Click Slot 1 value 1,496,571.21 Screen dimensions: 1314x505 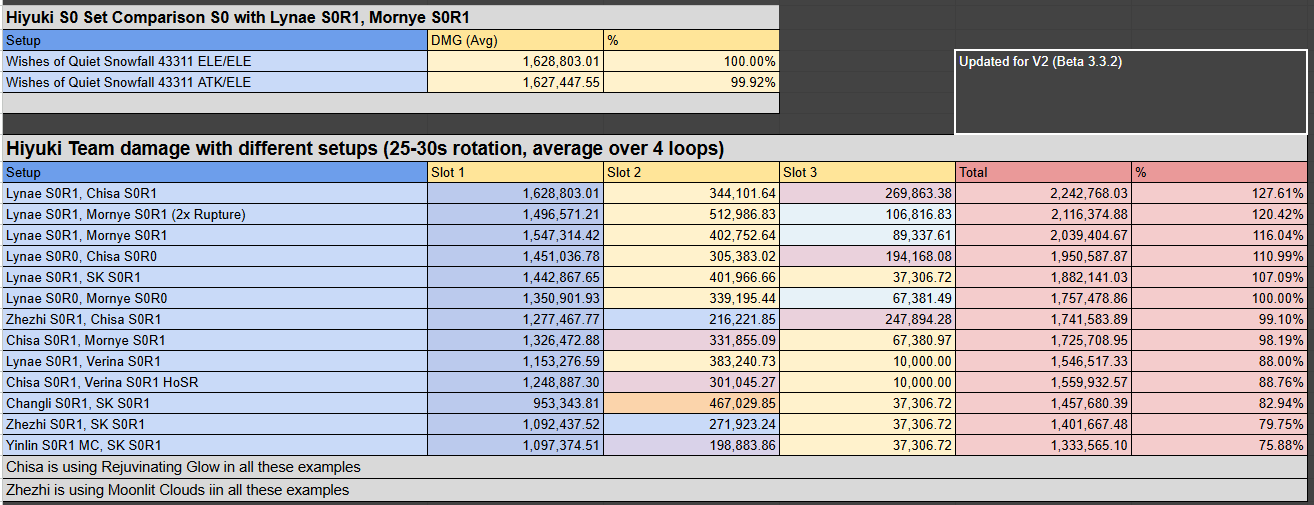515,214
